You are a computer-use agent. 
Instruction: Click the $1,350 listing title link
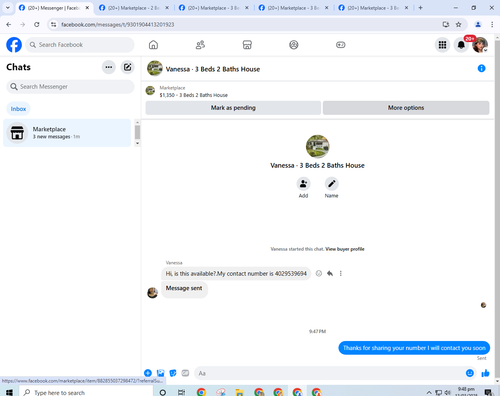point(193,95)
